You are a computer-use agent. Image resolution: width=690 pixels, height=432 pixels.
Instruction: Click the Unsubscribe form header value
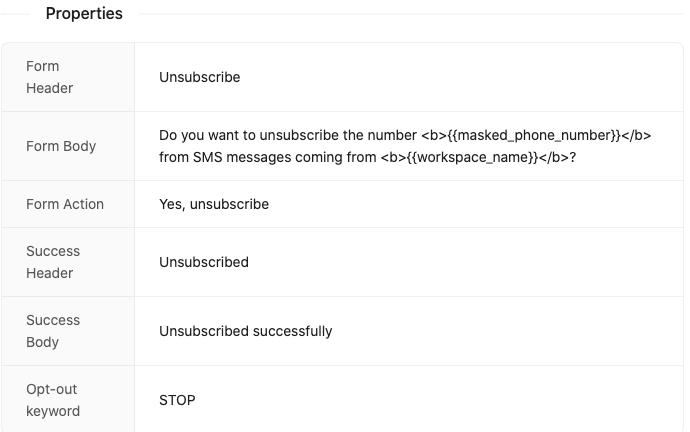199,77
